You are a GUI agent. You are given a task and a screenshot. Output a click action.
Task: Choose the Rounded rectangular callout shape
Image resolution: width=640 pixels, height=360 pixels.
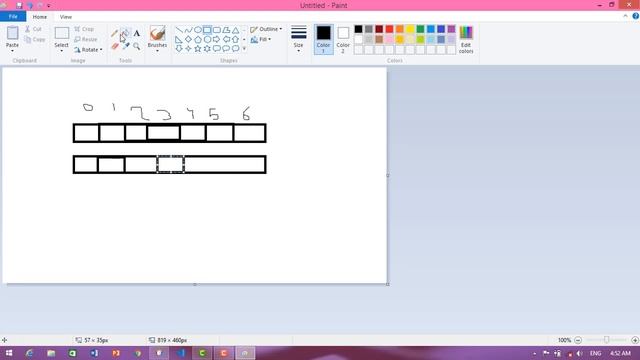[217, 49]
